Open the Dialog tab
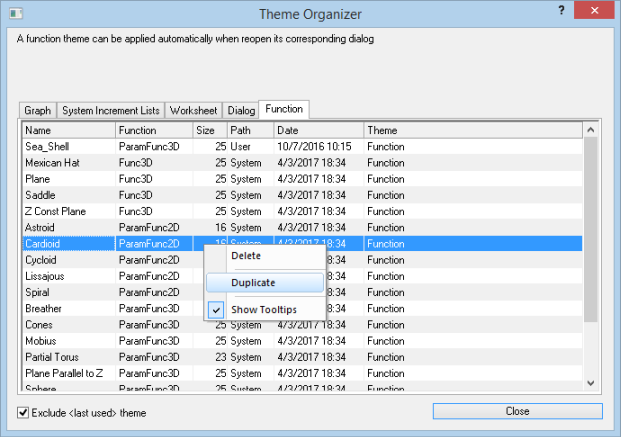 click(x=241, y=110)
